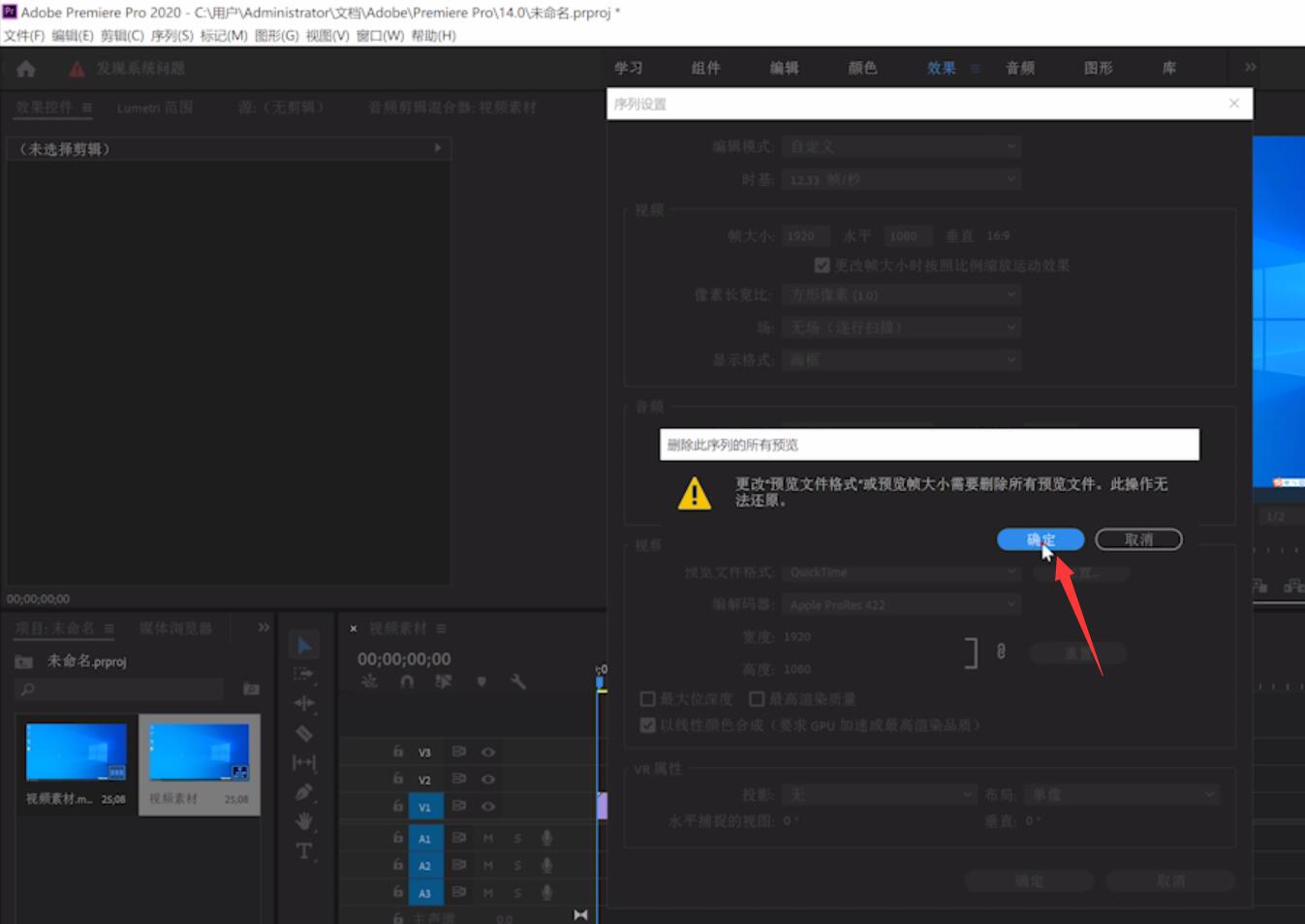The image size is (1305, 924).
Task: Open the timeline wrench settings icon
Action: [x=518, y=682]
